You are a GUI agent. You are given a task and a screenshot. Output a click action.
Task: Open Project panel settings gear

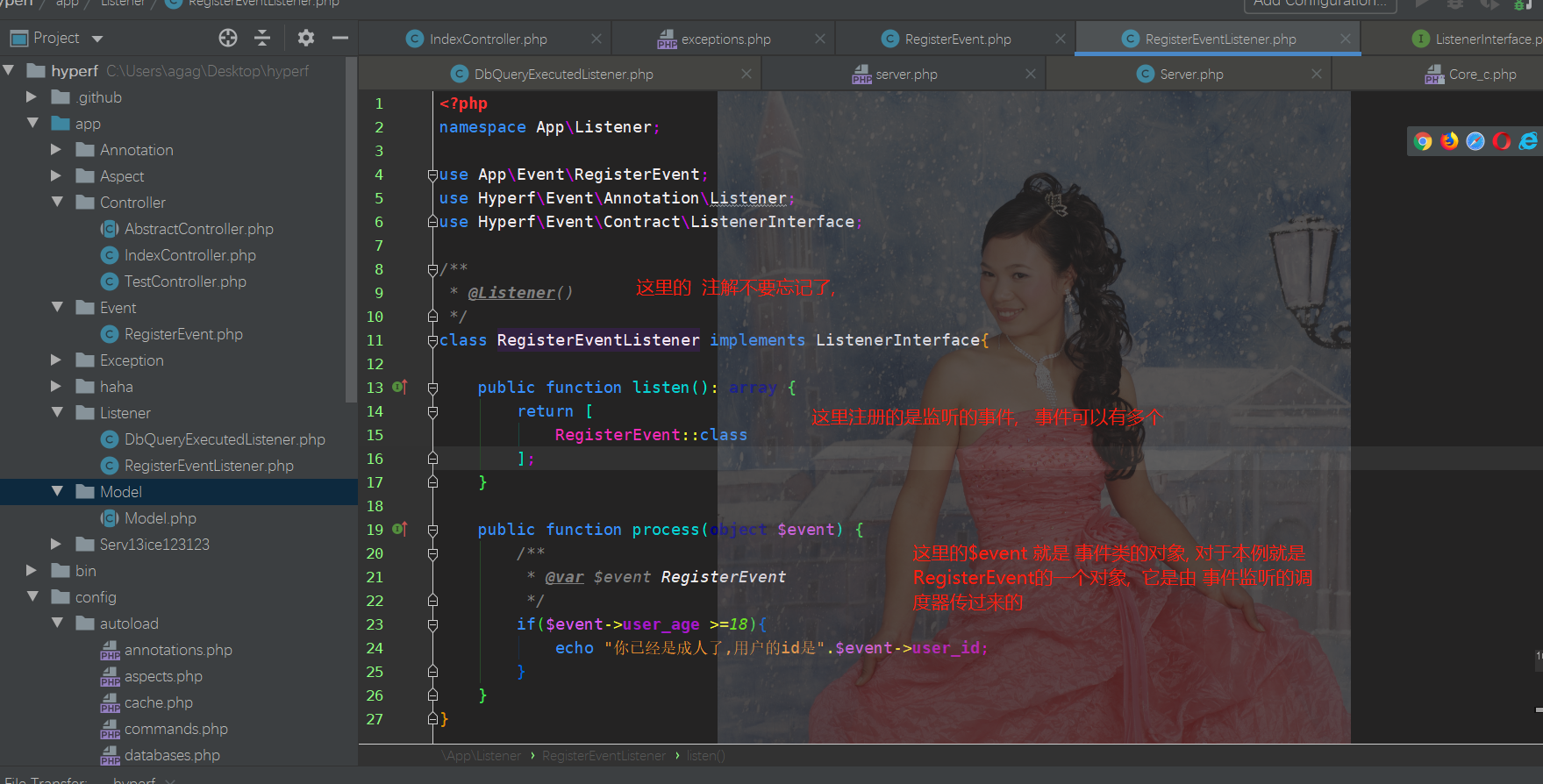(305, 38)
